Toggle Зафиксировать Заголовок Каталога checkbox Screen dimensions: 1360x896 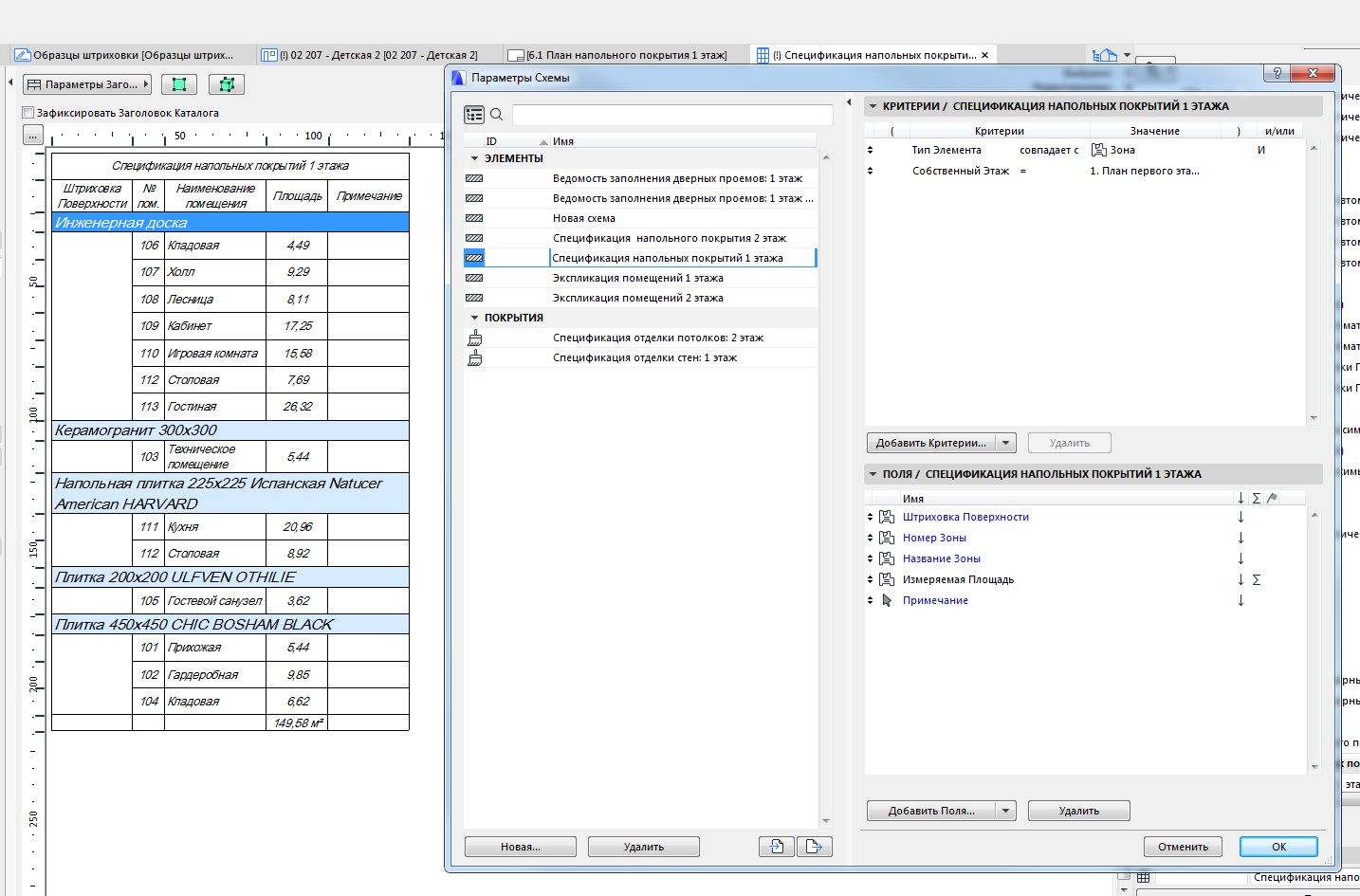28,113
